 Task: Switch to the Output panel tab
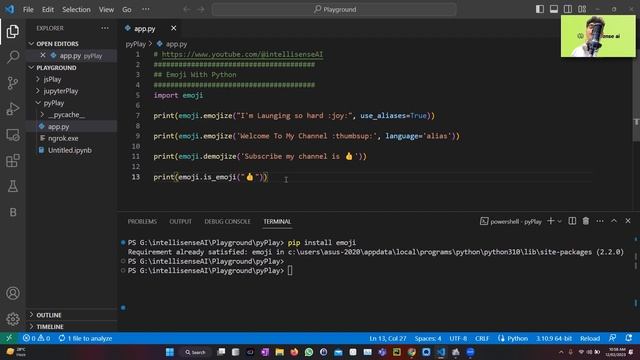pos(180,221)
